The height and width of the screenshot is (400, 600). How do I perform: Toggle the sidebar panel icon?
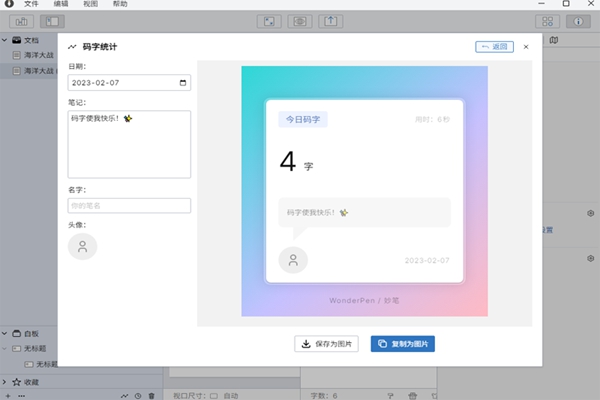pyautogui.click(x=52, y=21)
